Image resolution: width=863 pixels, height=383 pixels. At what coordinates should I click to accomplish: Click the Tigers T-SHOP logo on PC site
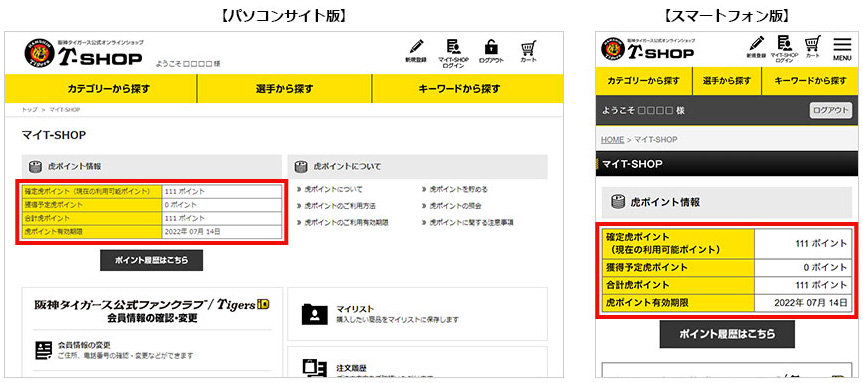83,53
